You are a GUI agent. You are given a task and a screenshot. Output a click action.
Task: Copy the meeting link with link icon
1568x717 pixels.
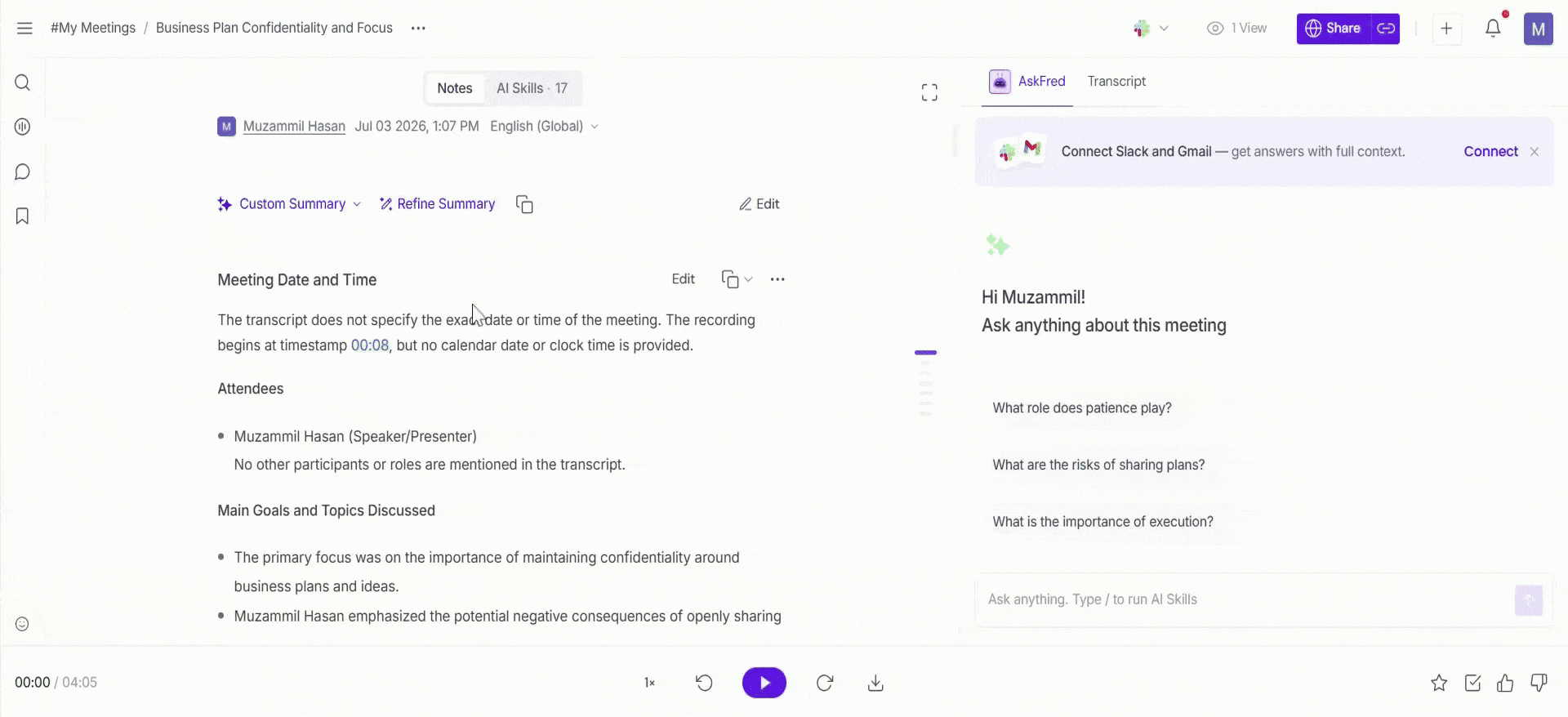coord(1386,29)
